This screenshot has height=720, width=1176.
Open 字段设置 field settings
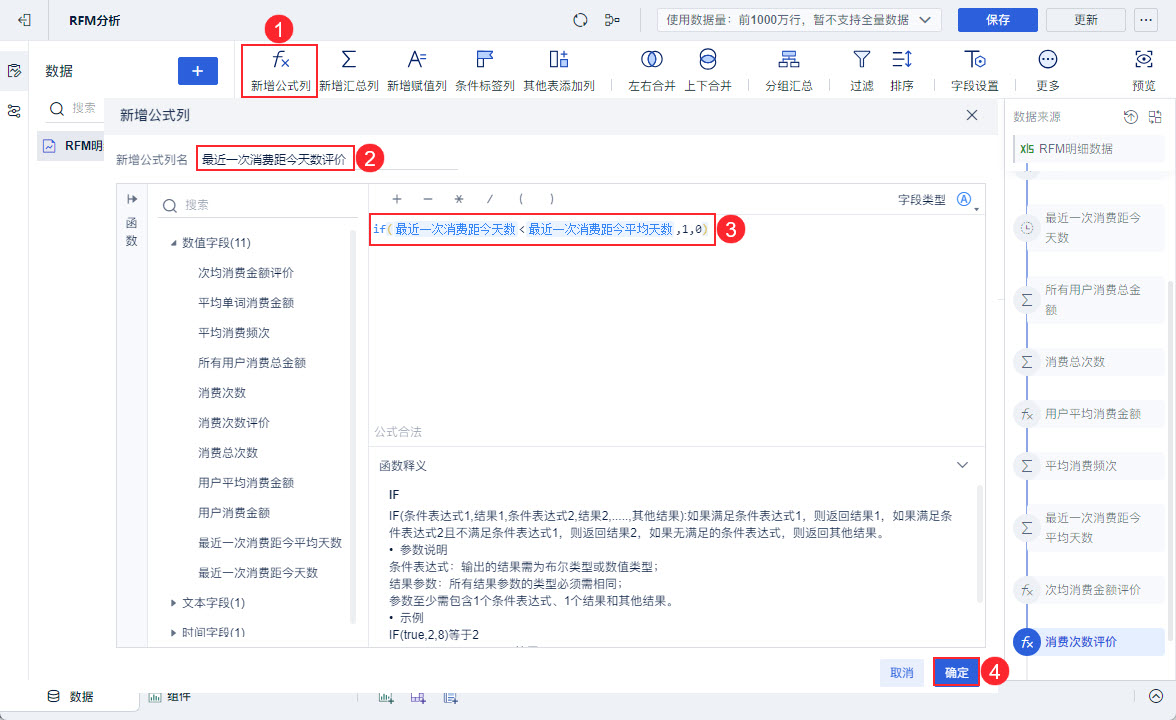point(975,60)
